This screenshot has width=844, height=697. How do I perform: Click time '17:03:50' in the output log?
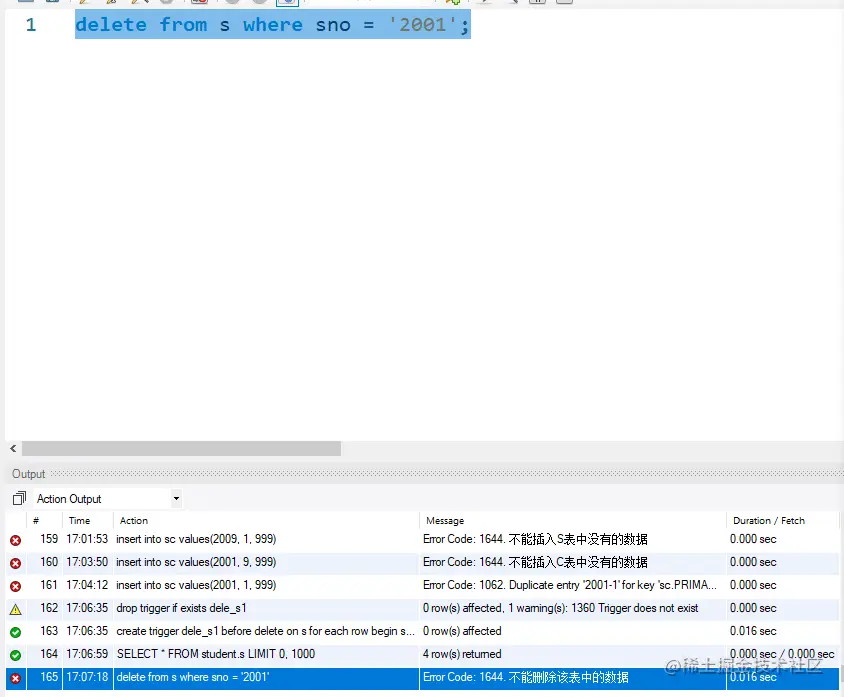[x=87, y=562]
